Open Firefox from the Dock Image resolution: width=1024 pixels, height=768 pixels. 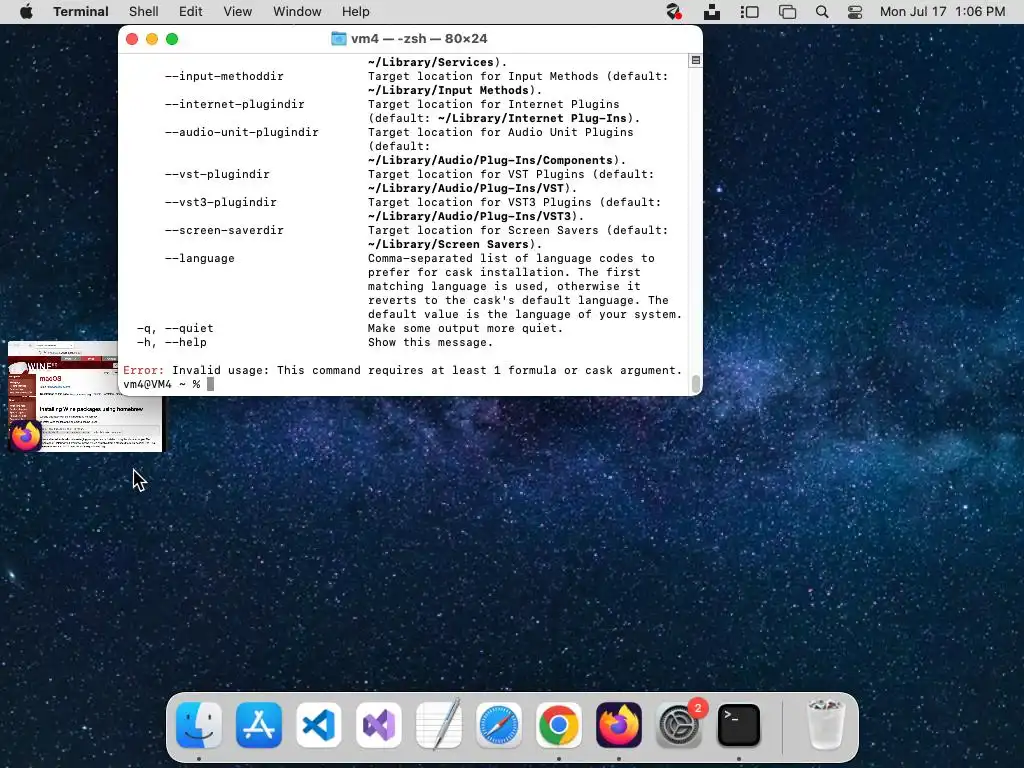[x=618, y=725]
